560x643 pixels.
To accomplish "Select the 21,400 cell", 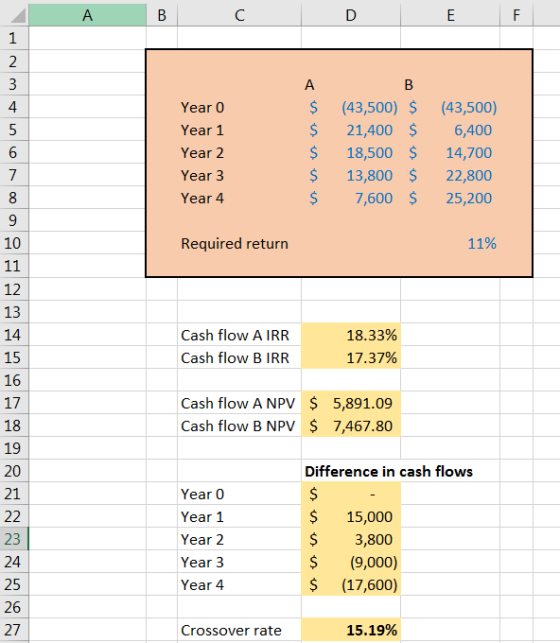I will pyautogui.click(x=351, y=130).
